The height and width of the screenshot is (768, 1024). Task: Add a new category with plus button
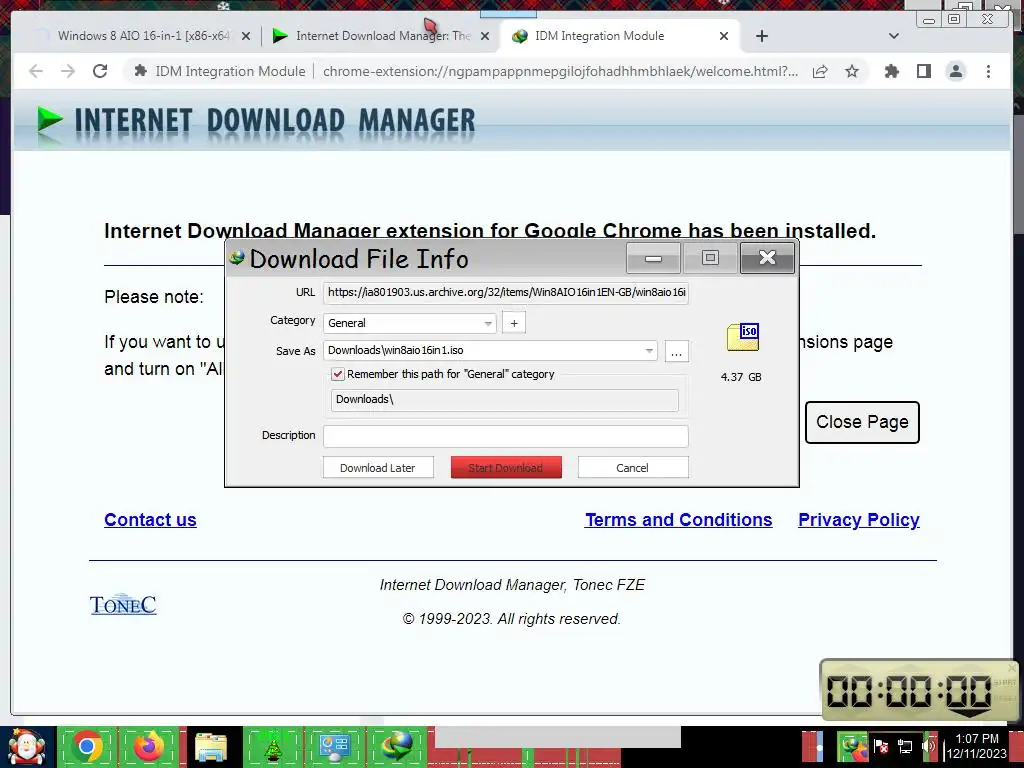514,323
